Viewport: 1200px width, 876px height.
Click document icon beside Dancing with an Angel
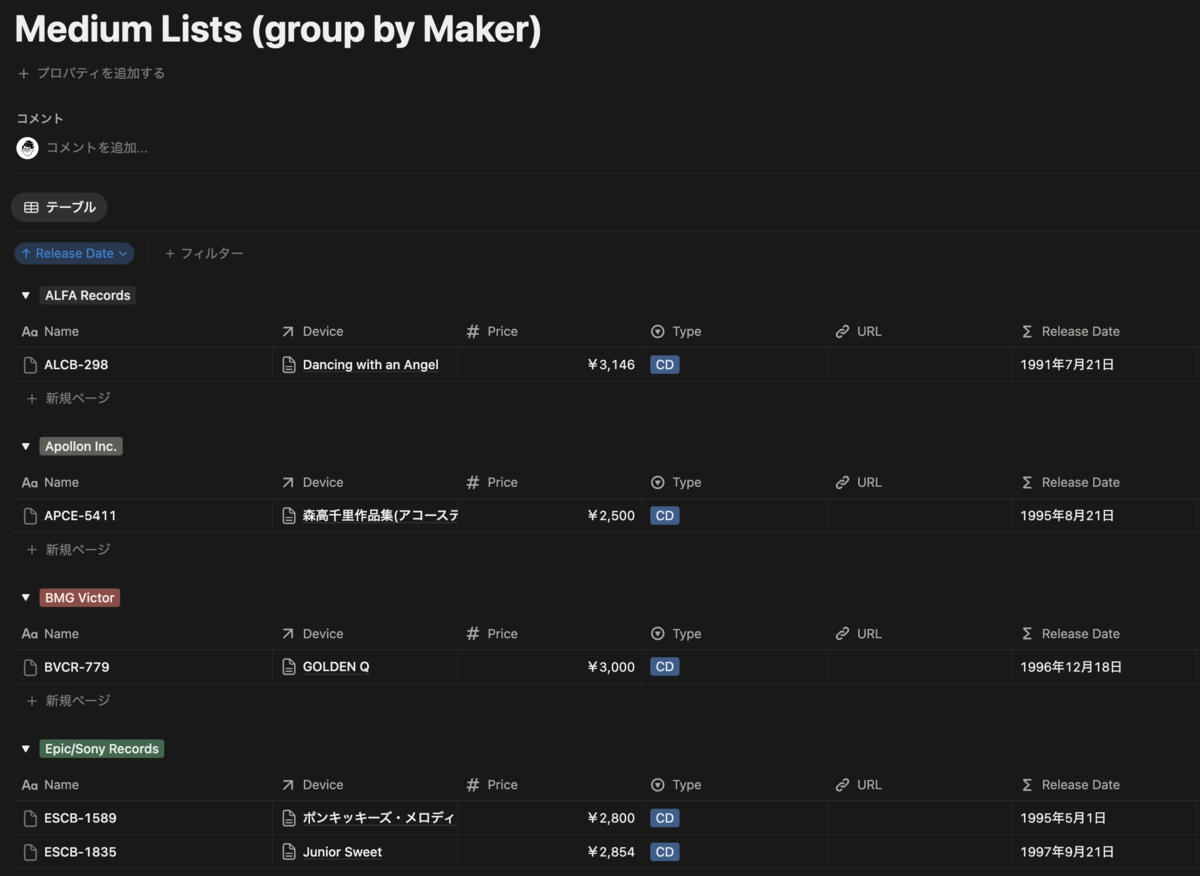[289, 365]
